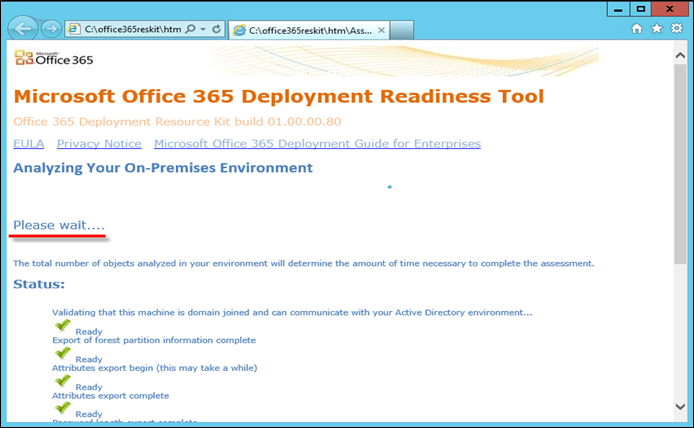Viewport: 694px width, 428px height.
Task: Open the EULA link
Action: point(29,143)
